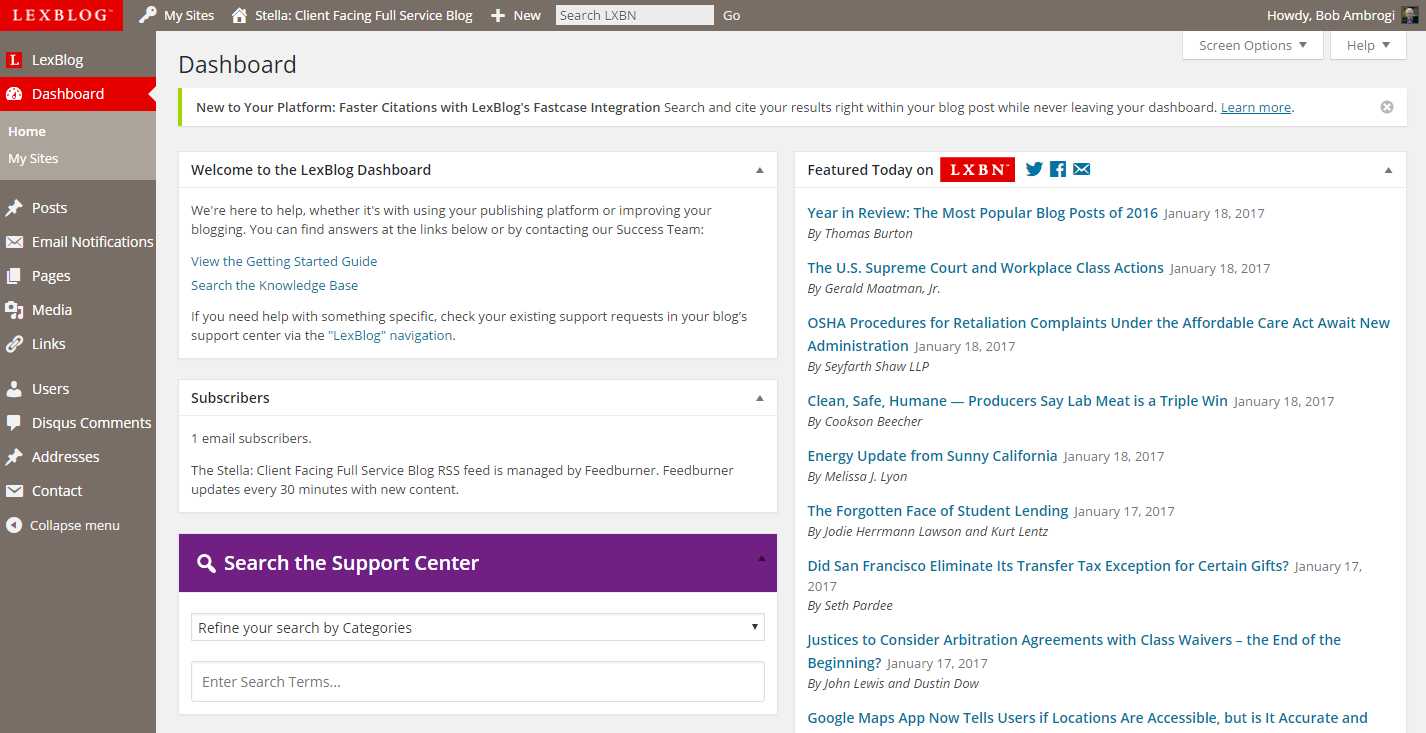Click the Media icon in sidebar

(x=14, y=310)
